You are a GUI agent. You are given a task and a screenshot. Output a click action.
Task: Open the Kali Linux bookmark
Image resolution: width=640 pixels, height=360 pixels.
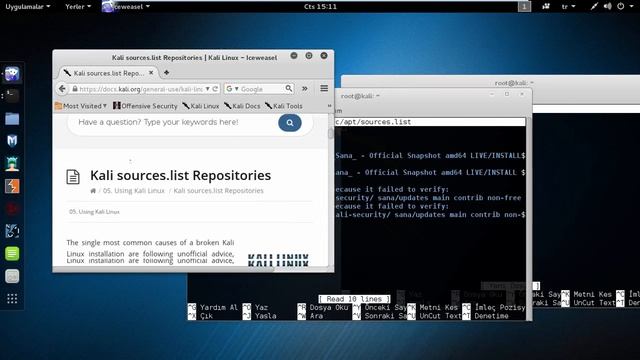(201, 106)
